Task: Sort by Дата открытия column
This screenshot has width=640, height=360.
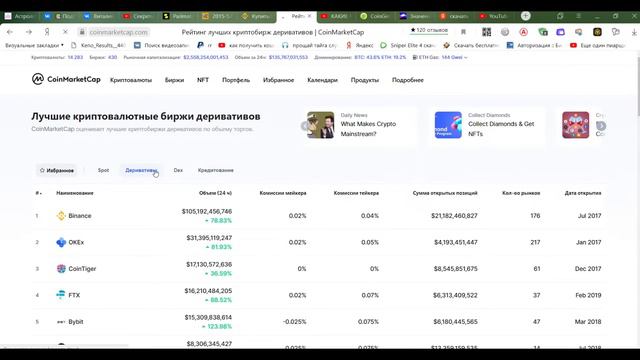Action: click(x=583, y=193)
